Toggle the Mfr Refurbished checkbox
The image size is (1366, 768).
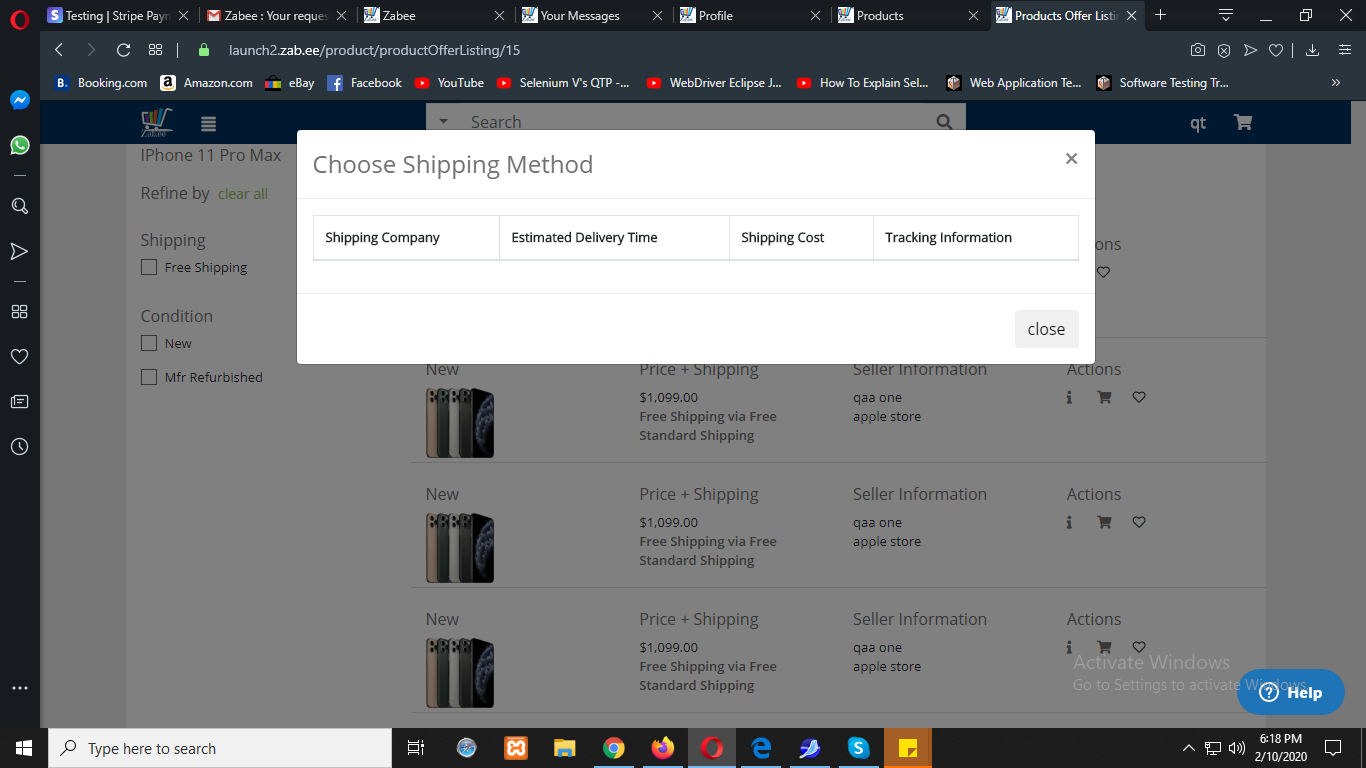pos(149,377)
